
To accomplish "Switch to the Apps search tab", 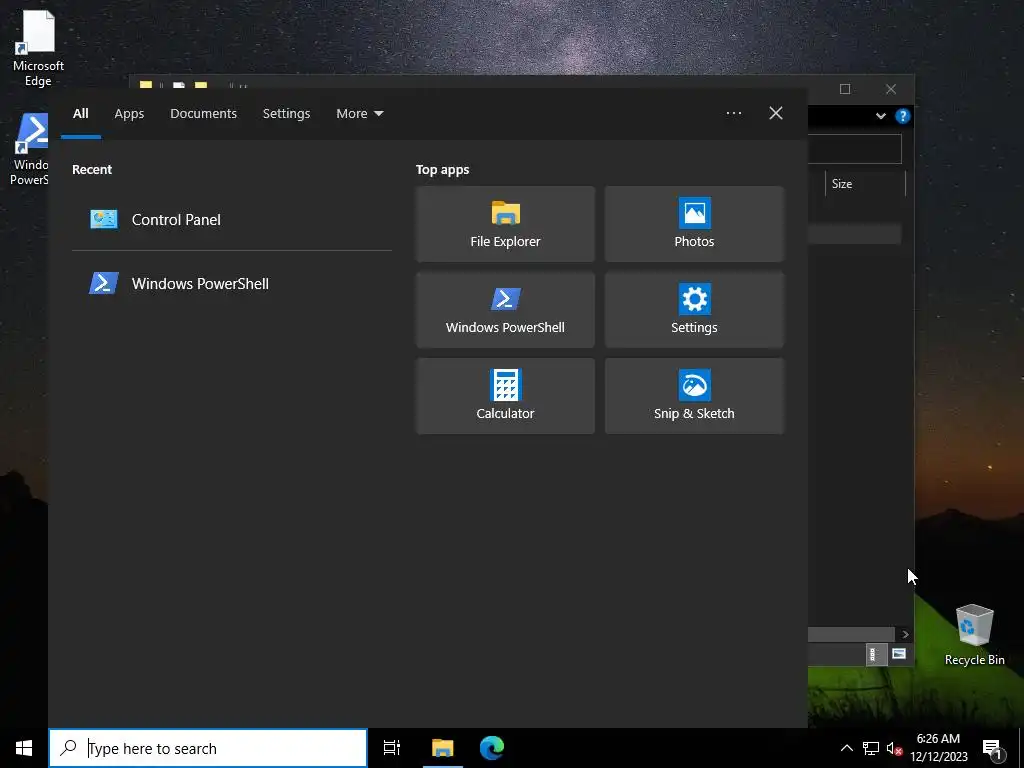I will (x=129, y=114).
